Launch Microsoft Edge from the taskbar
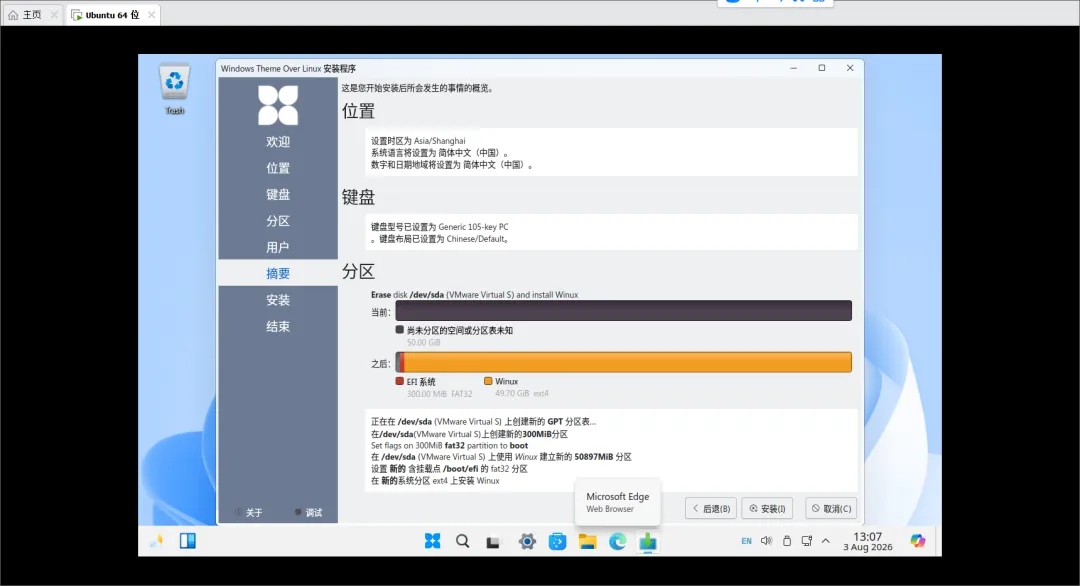 tap(618, 541)
